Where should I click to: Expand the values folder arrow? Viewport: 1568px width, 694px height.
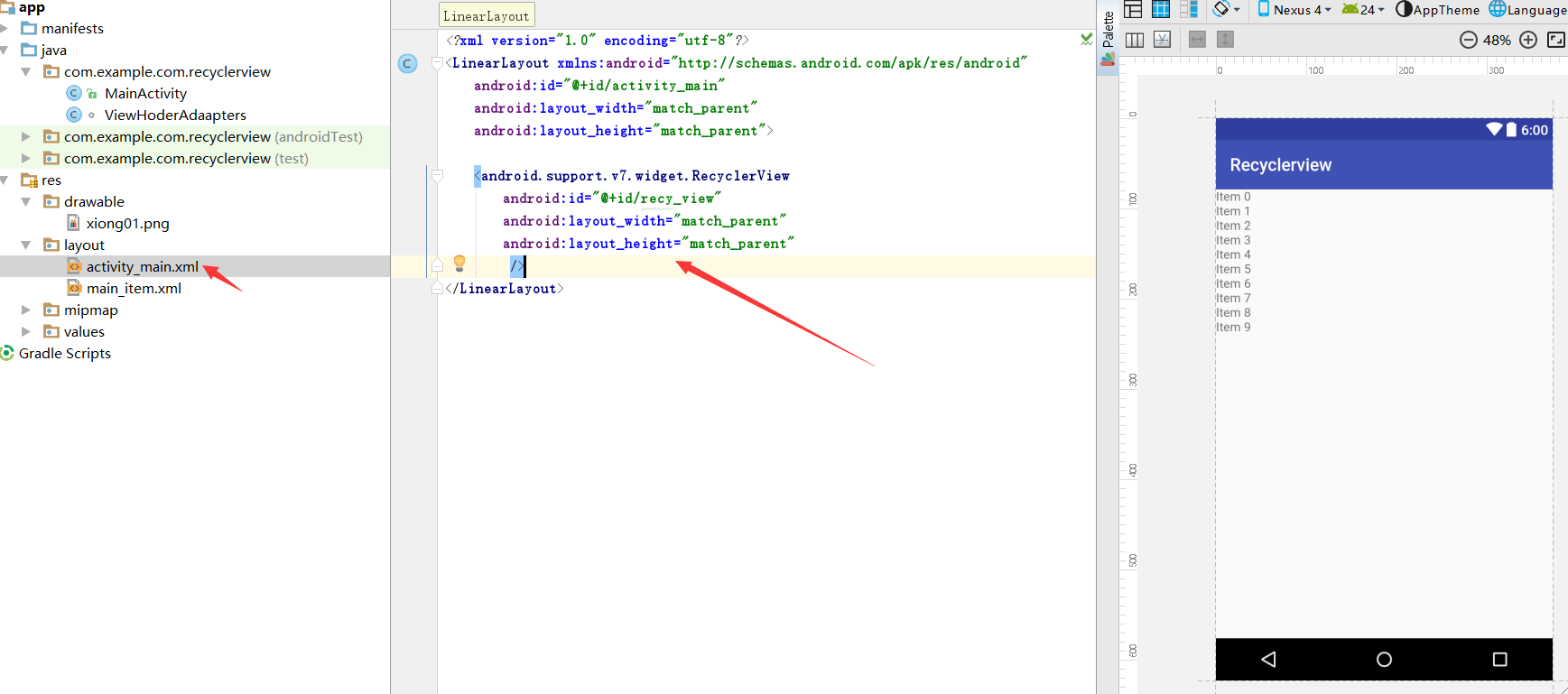(26, 332)
